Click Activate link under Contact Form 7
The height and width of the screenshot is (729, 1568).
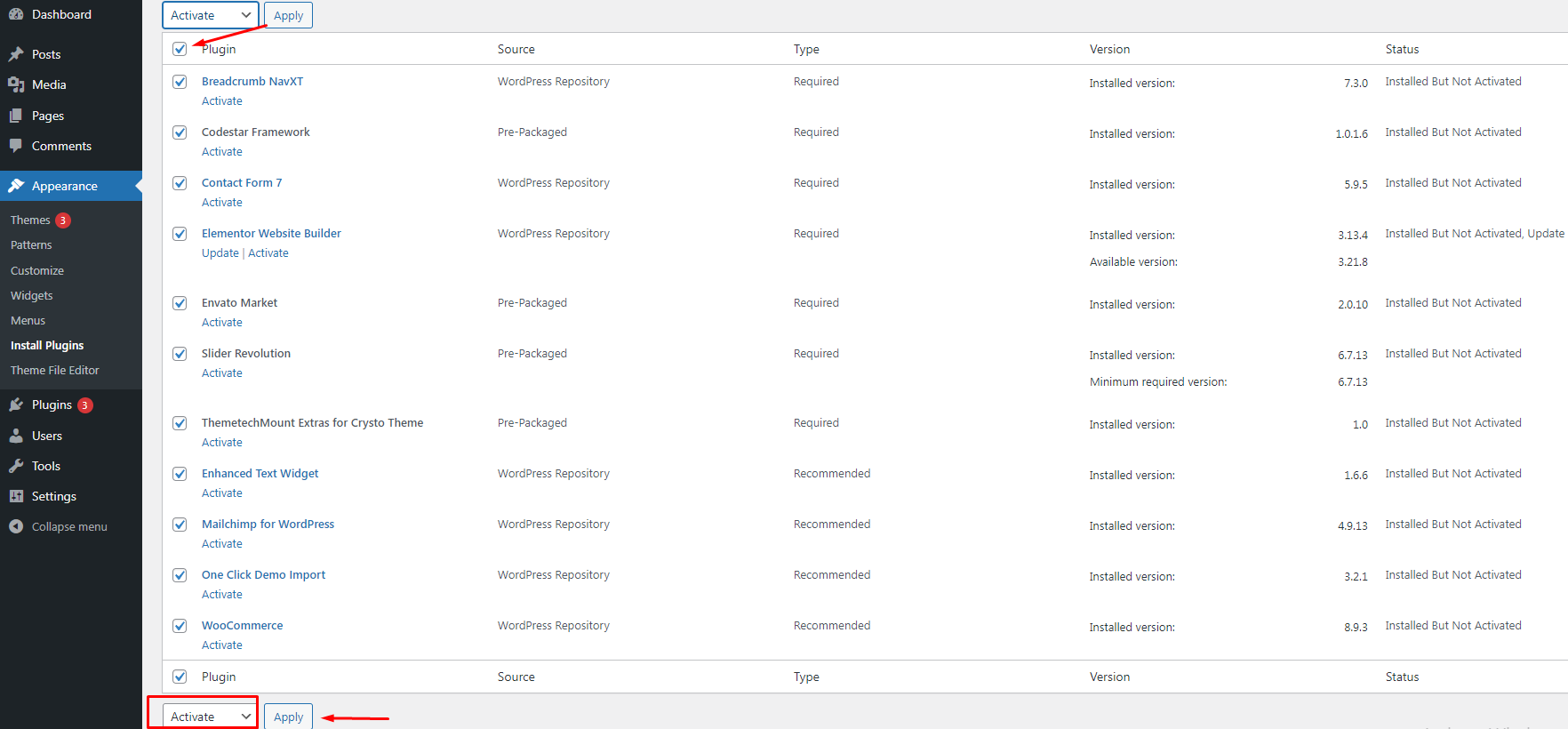222,203
